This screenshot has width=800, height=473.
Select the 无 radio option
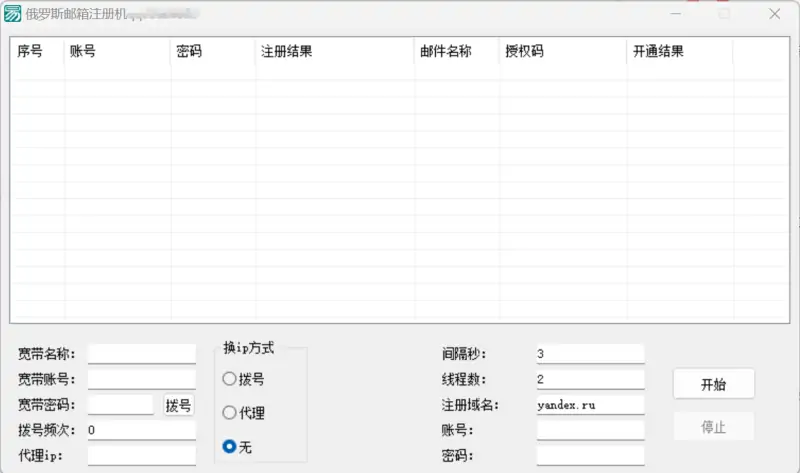[x=230, y=447]
